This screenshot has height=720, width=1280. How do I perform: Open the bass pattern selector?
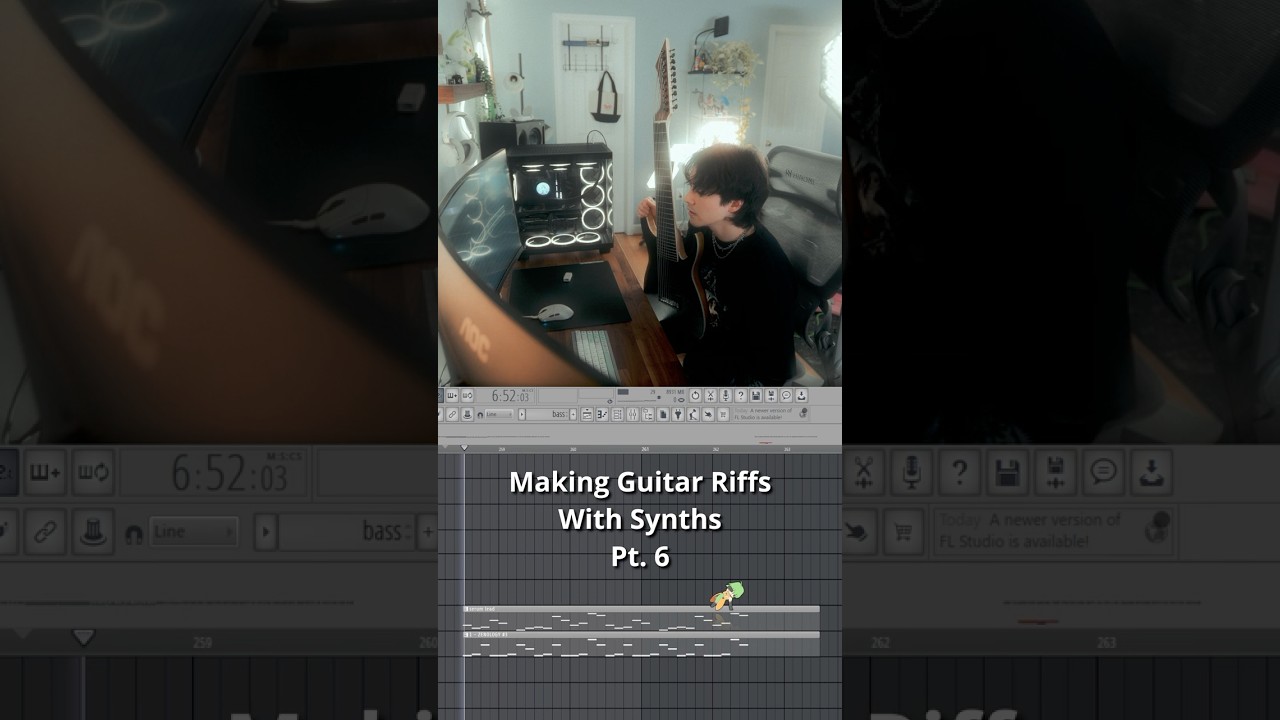coord(547,415)
